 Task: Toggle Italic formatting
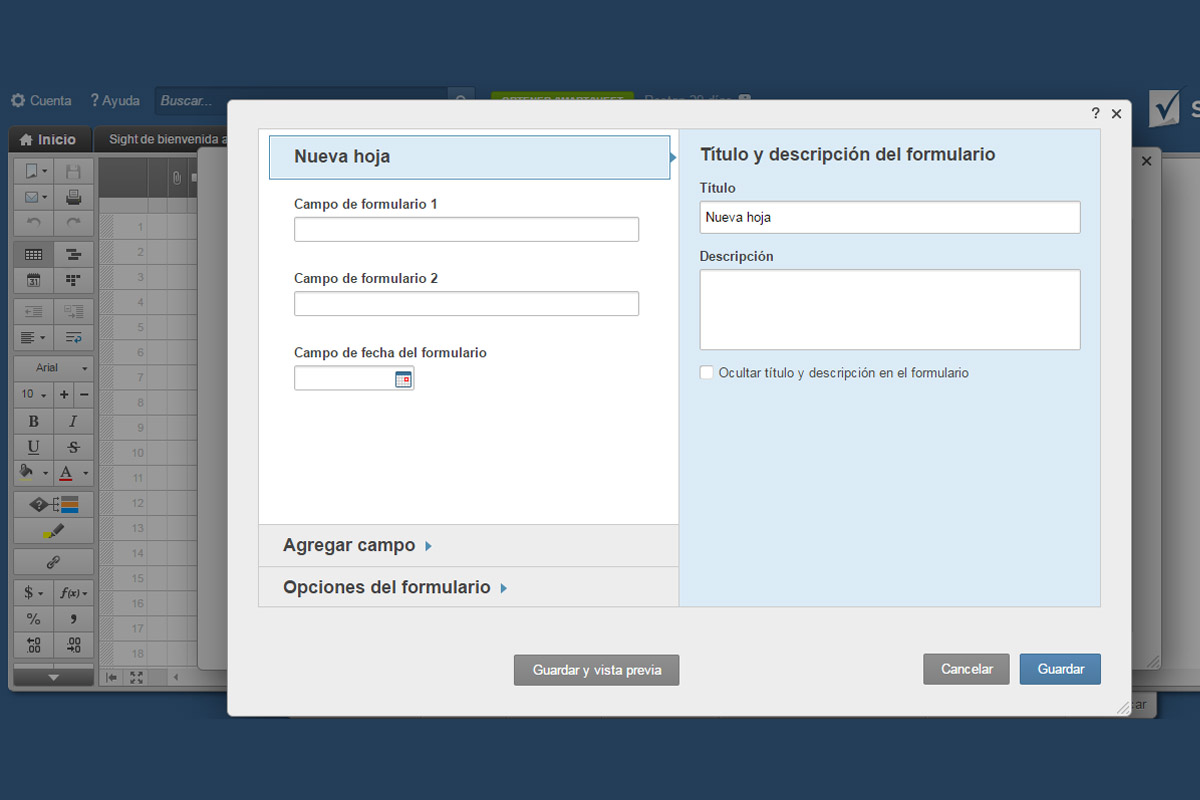pyautogui.click(x=73, y=421)
